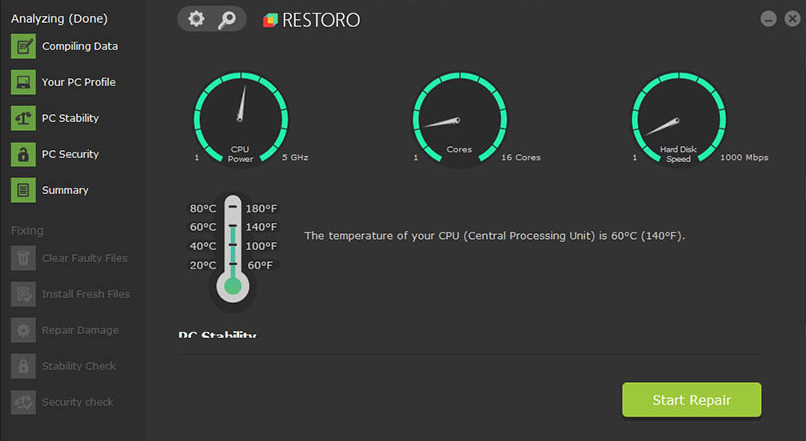Click the Security check icon
Screen dimensions: 806x441
(23, 402)
